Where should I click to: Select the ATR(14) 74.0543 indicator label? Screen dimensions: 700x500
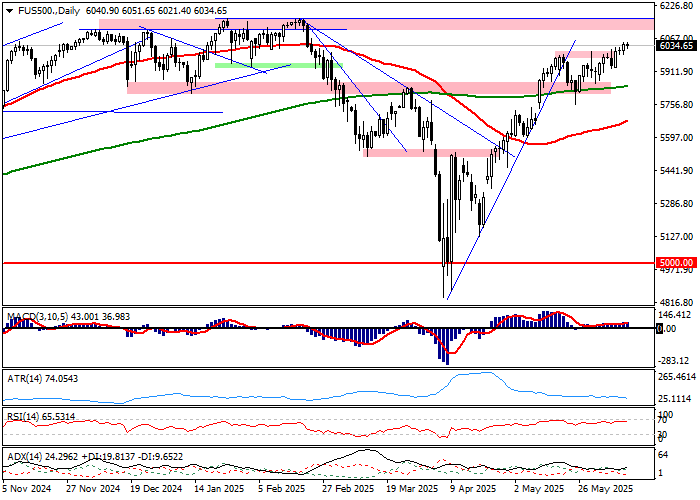tap(43, 379)
